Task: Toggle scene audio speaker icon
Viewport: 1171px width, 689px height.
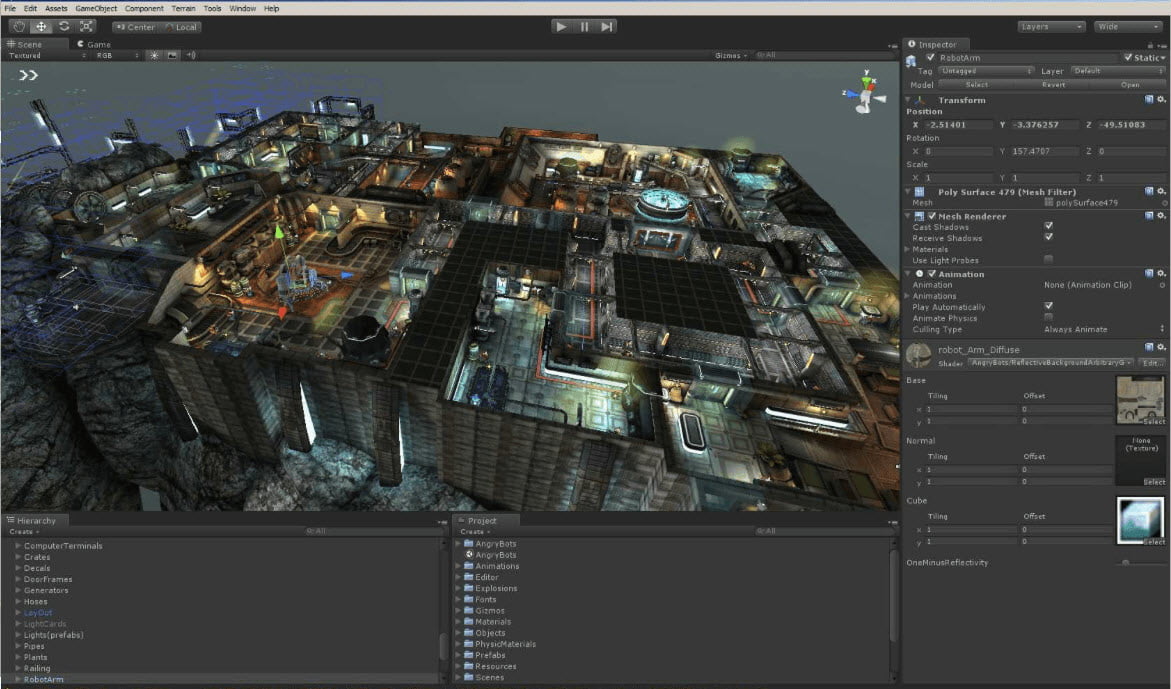Action: (x=191, y=55)
